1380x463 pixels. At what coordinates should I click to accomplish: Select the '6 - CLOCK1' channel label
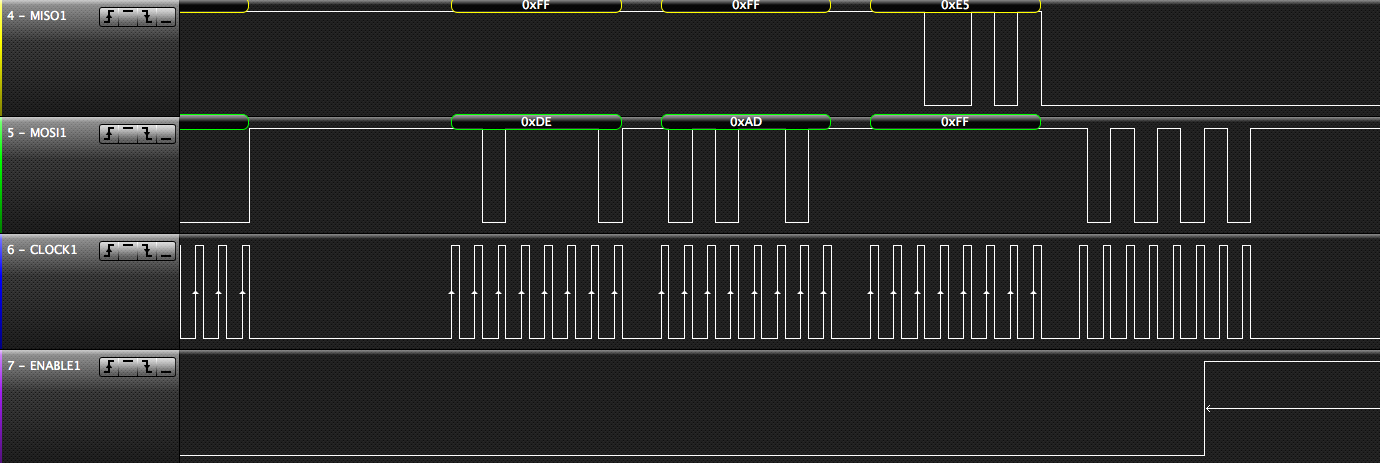click(x=42, y=249)
